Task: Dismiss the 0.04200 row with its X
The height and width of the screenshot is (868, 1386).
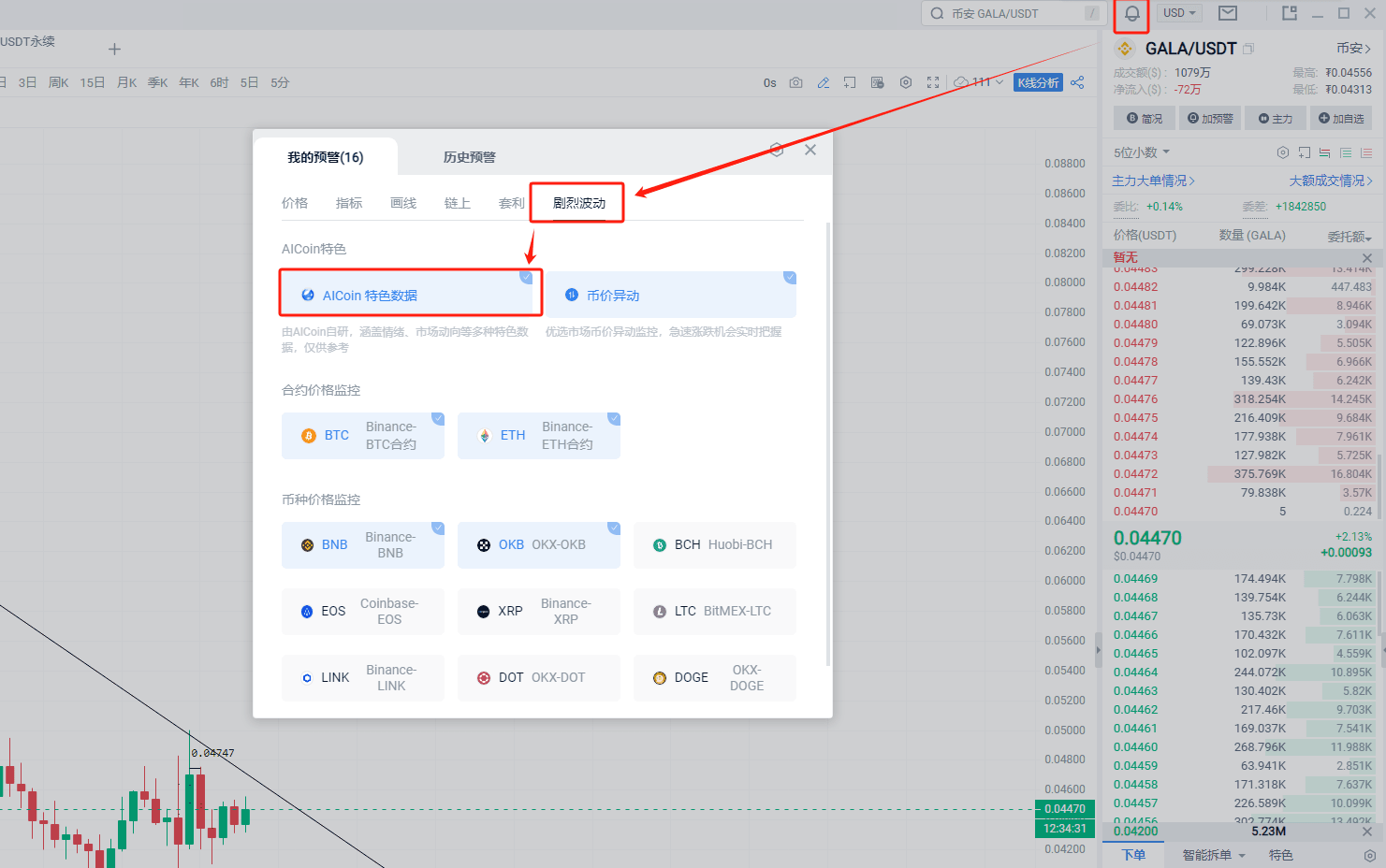Action: pyautogui.click(x=1367, y=832)
